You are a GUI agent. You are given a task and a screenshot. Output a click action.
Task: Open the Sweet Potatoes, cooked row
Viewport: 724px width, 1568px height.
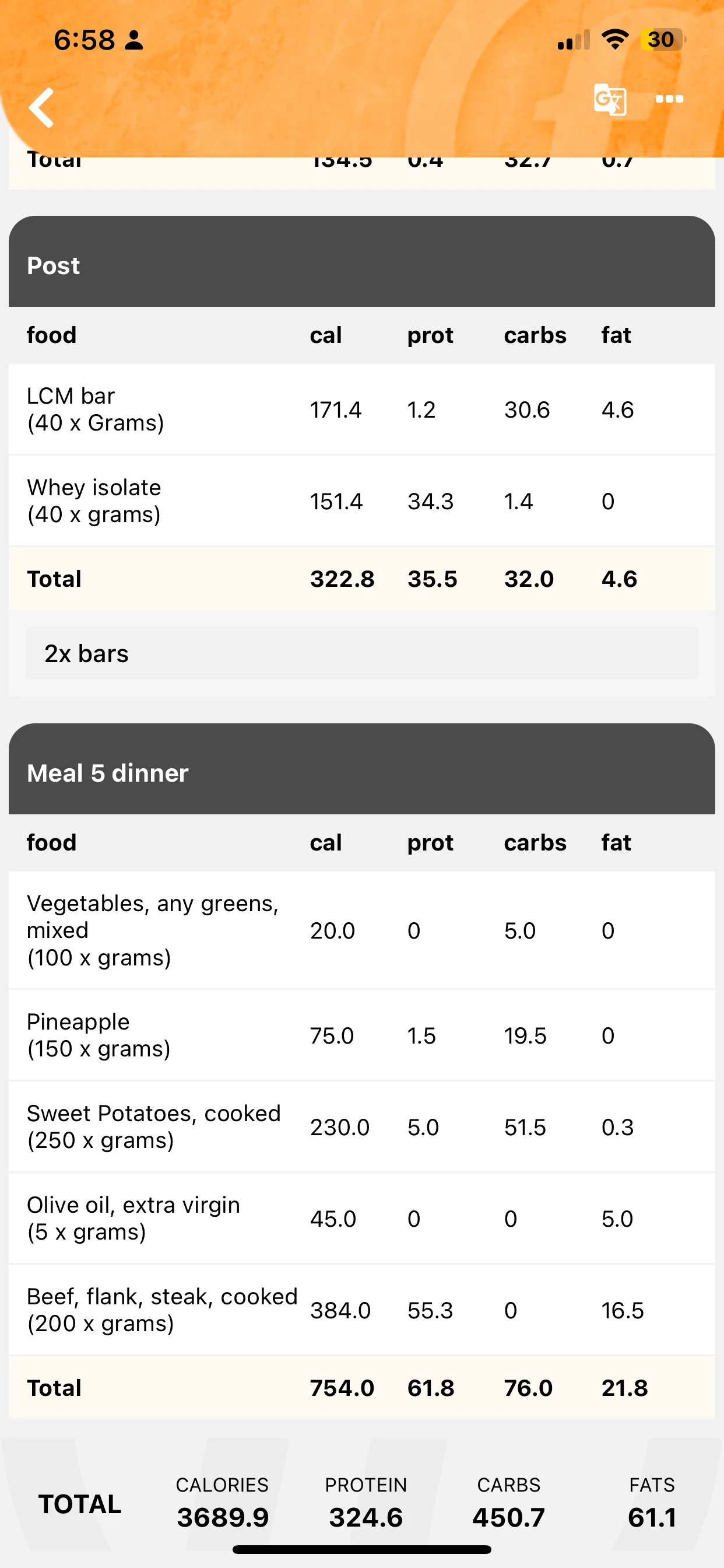pyautogui.click(x=362, y=1126)
